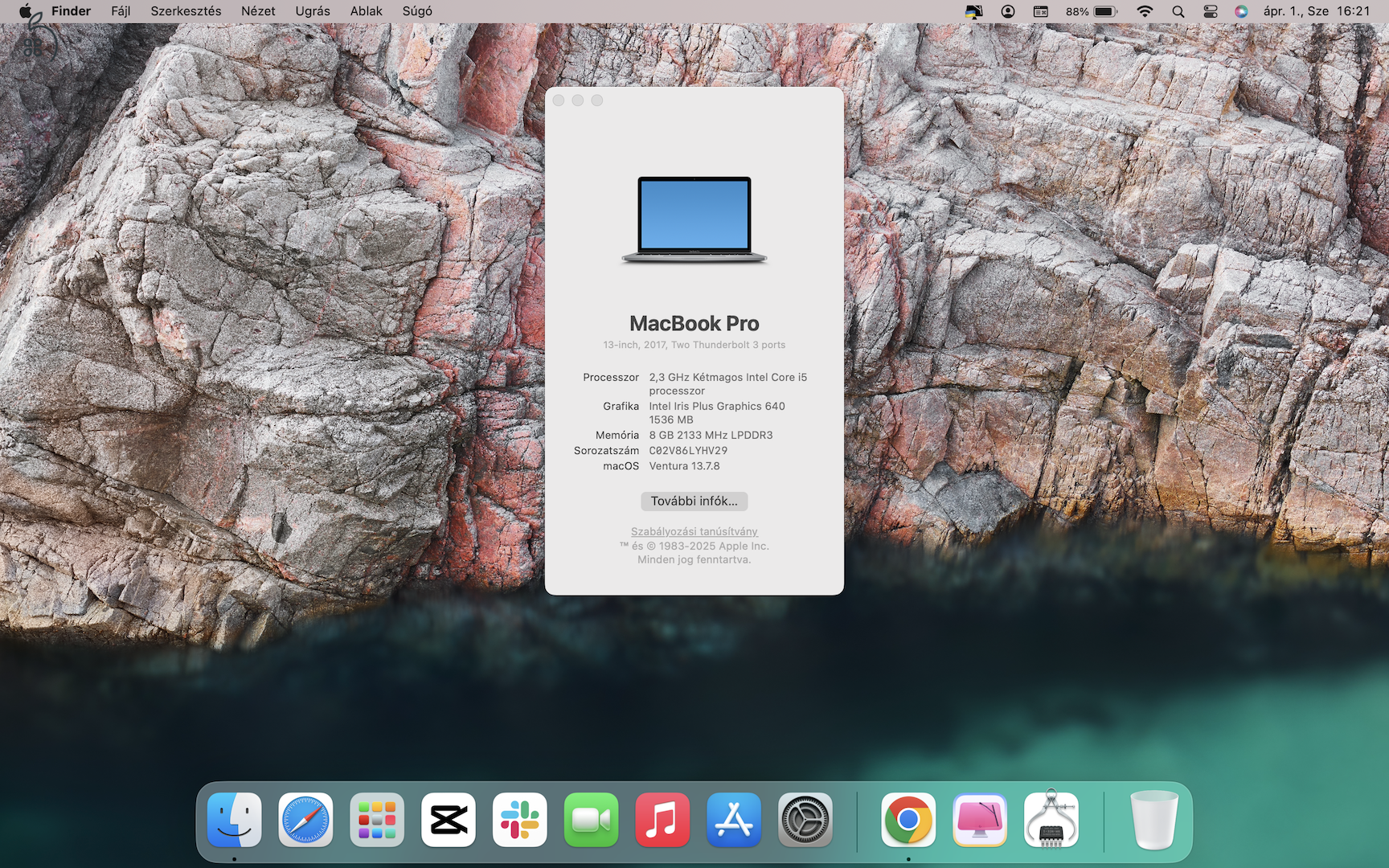The height and width of the screenshot is (868, 1389).
Task: Launch CapCut from the Dock
Action: [448, 820]
